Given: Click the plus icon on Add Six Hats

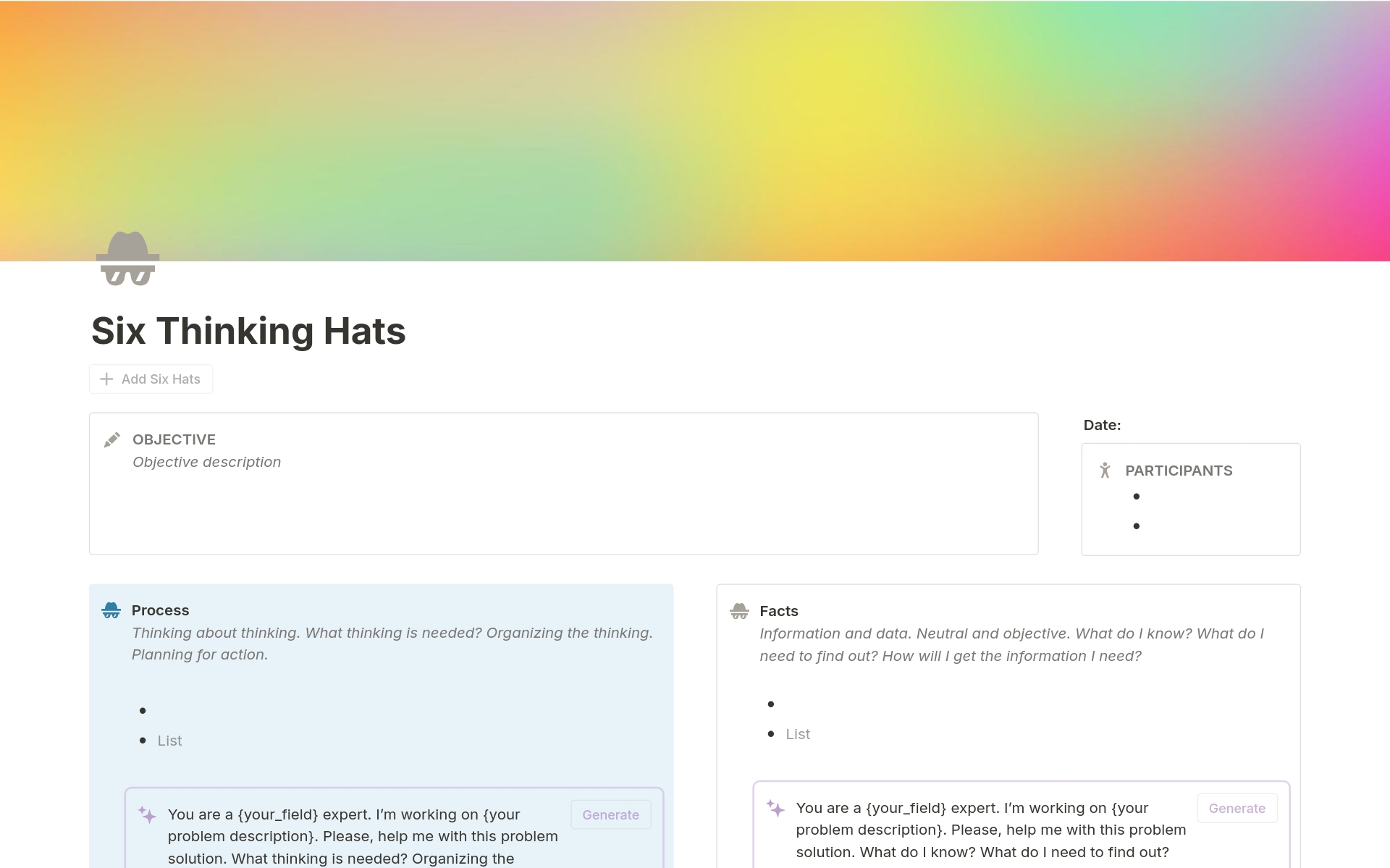Looking at the screenshot, I should pyautogui.click(x=106, y=379).
